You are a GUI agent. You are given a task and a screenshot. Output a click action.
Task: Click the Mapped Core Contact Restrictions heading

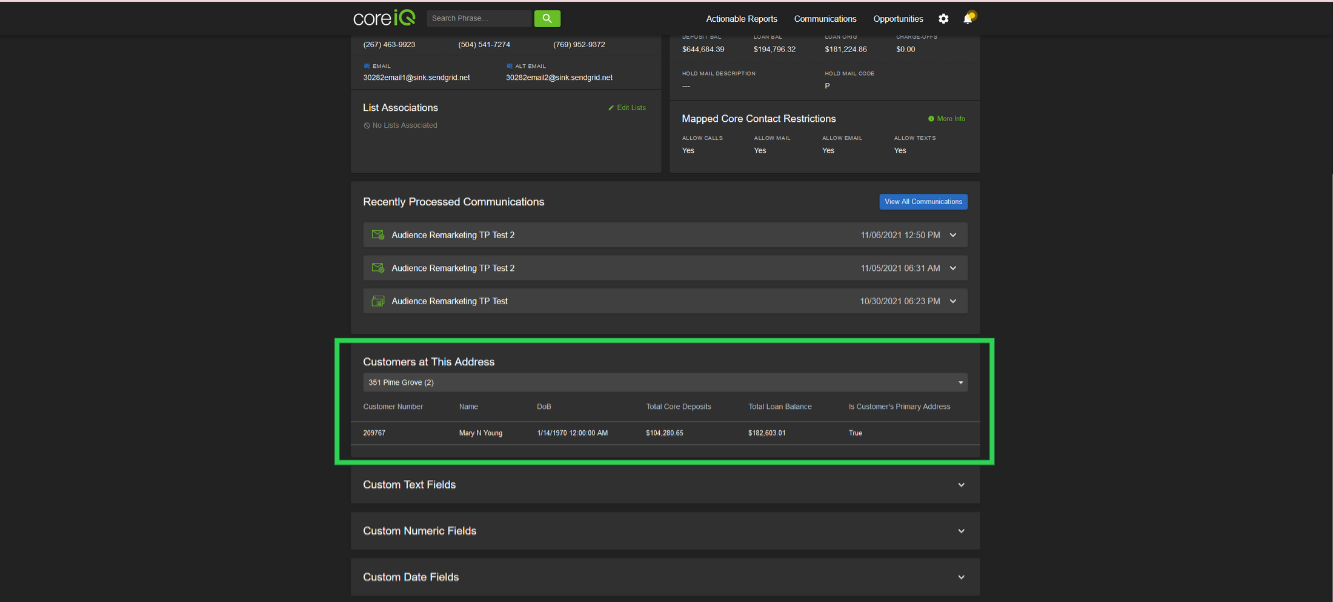click(759, 119)
